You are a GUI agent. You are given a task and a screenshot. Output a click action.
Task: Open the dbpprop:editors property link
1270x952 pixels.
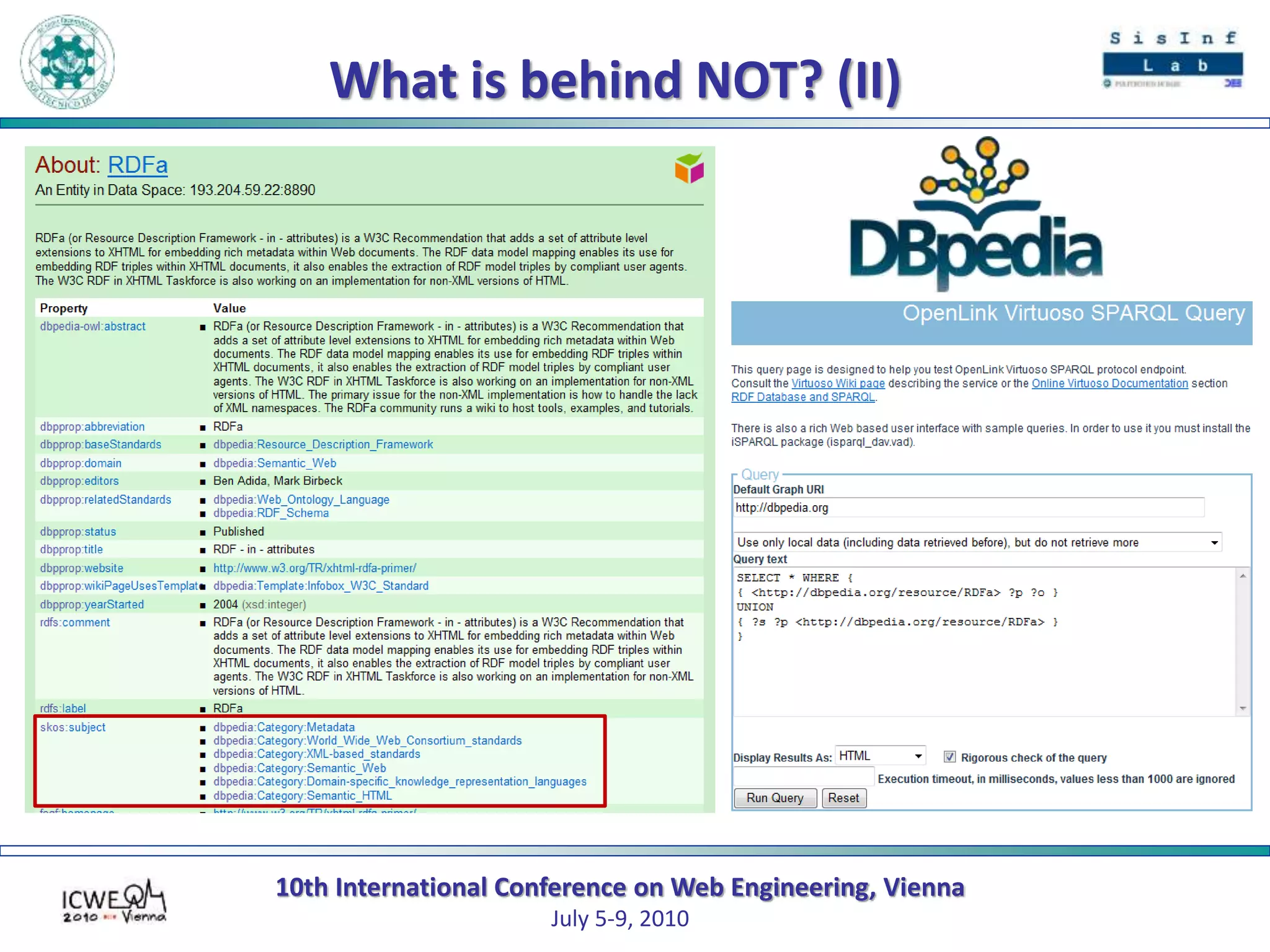click(x=79, y=482)
